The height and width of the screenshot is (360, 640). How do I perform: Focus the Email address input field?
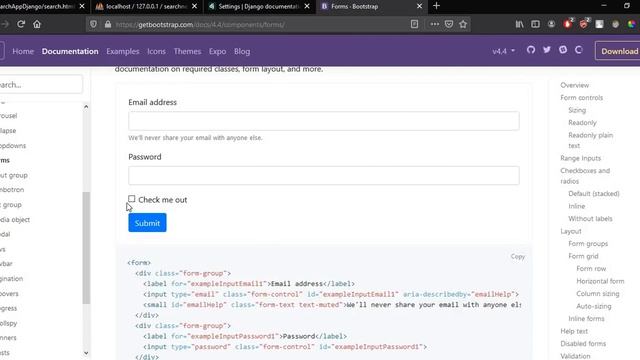point(324,121)
